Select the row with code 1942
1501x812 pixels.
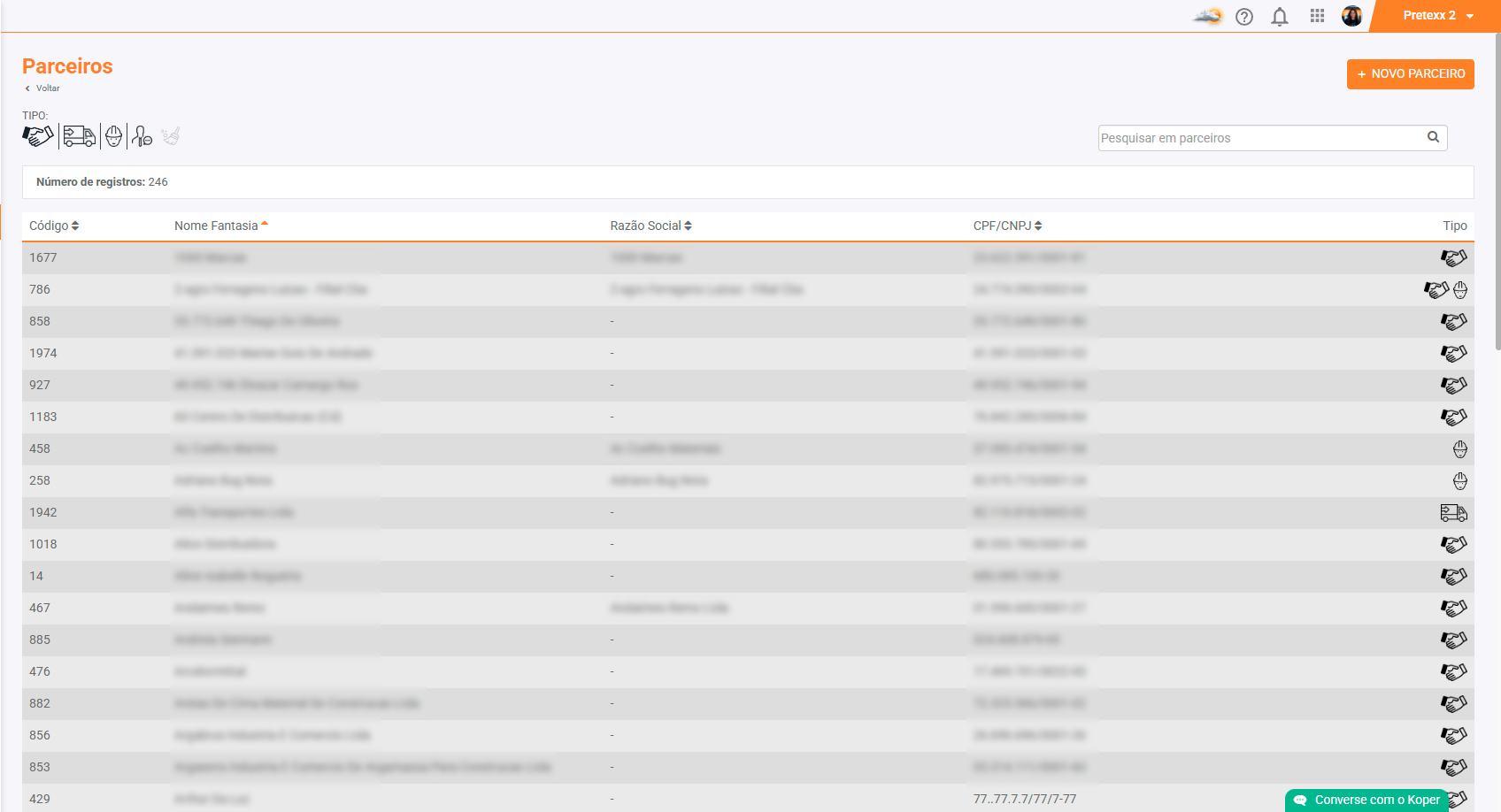(748, 512)
